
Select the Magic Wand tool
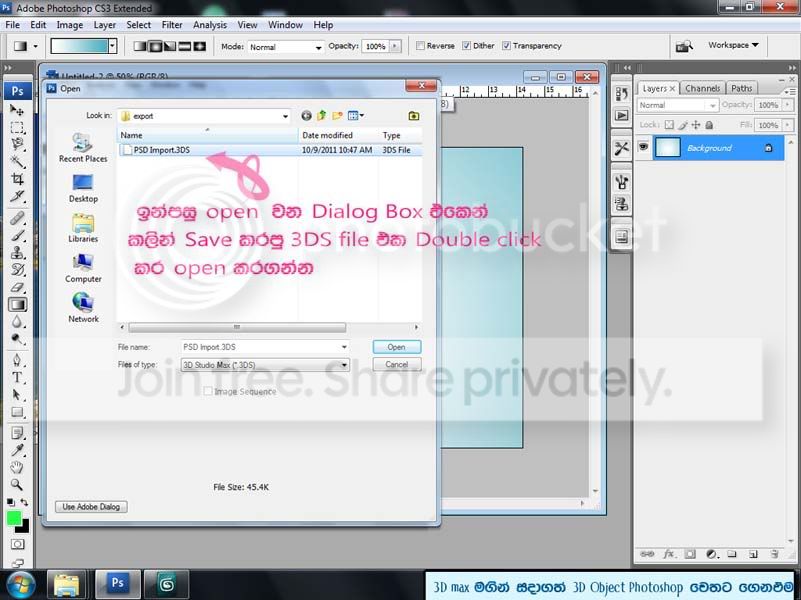tap(17, 162)
